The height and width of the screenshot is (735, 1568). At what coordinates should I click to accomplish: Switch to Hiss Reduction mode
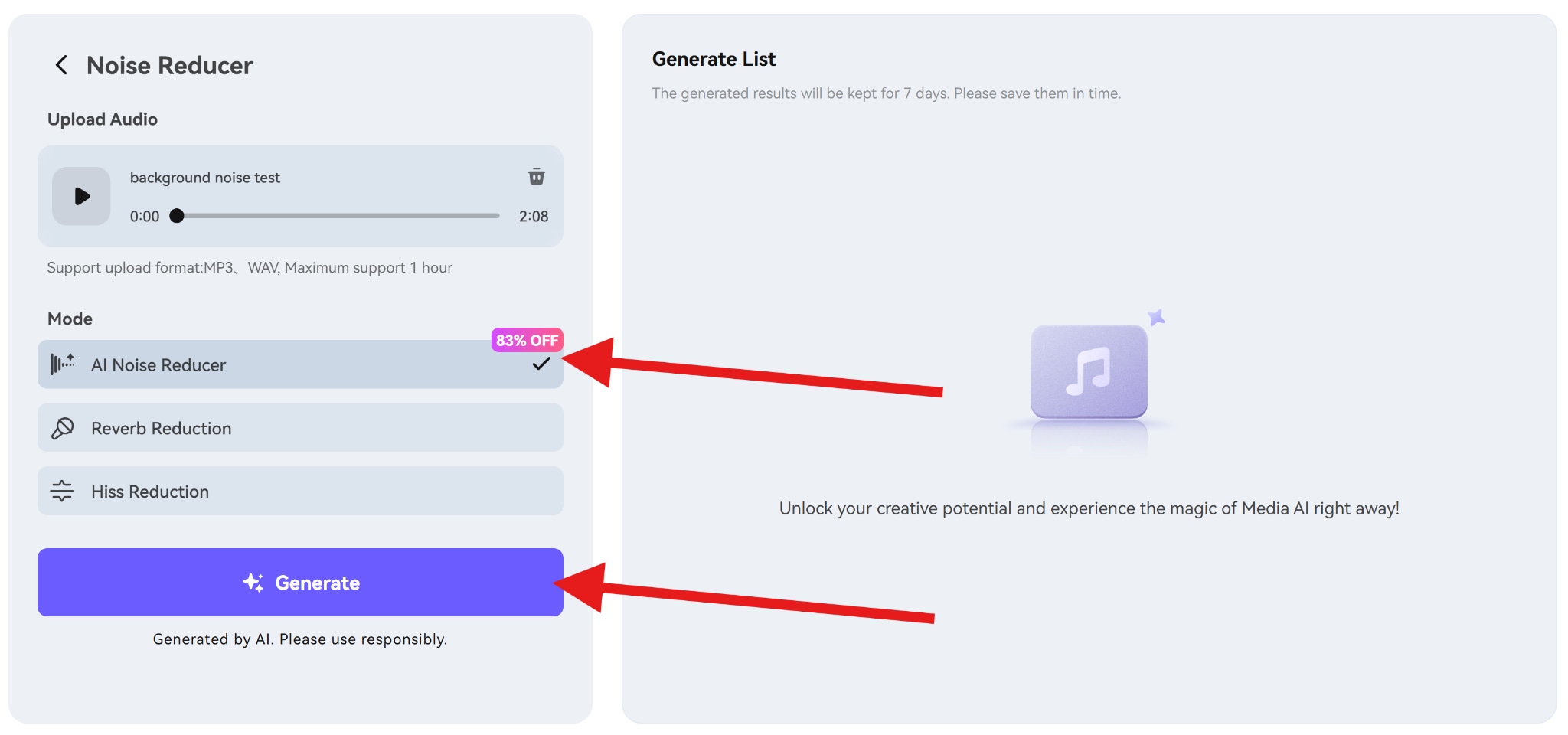pyautogui.click(x=300, y=491)
